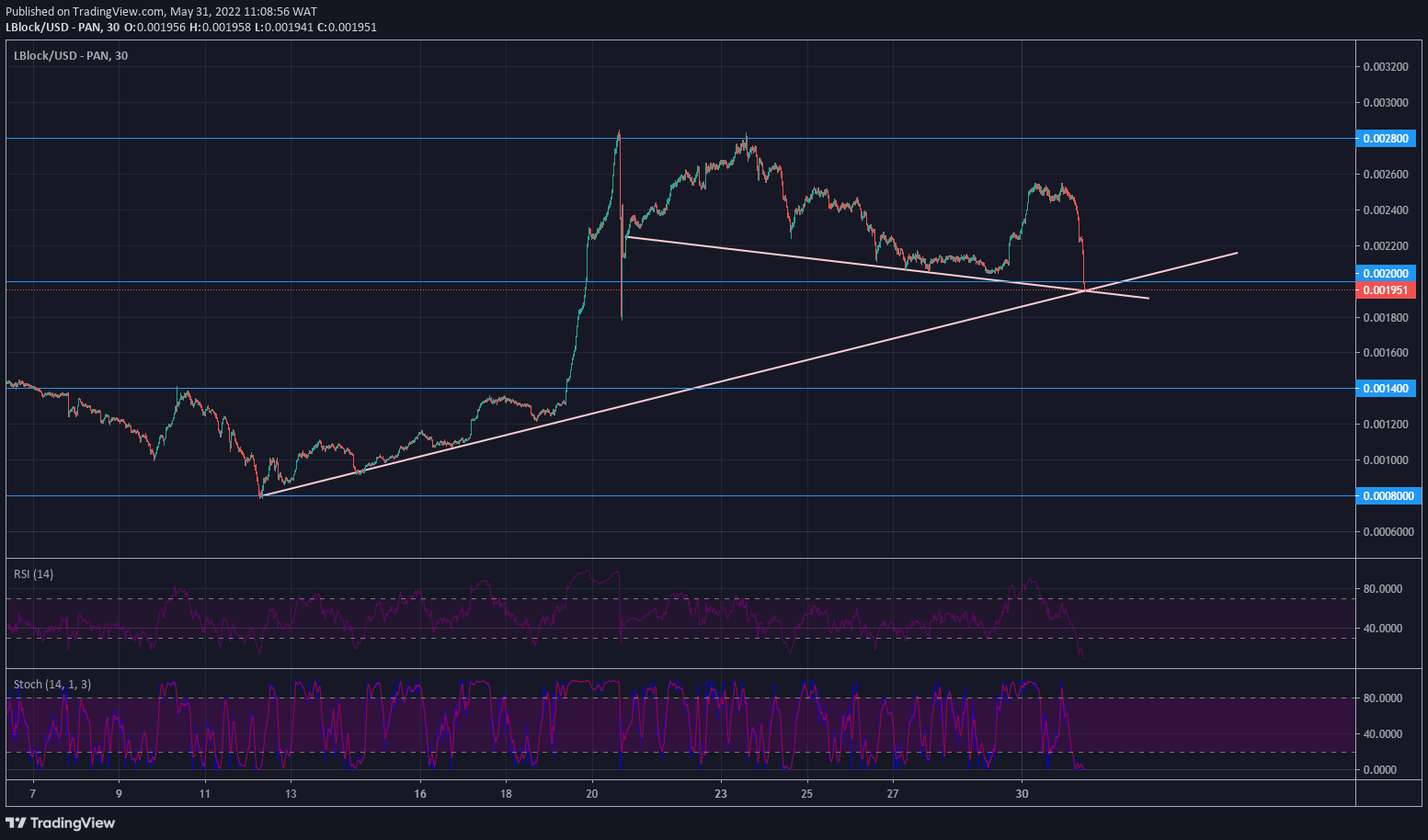
Task: Click the 0.003000 price axis value
Action: [1386, 103]
